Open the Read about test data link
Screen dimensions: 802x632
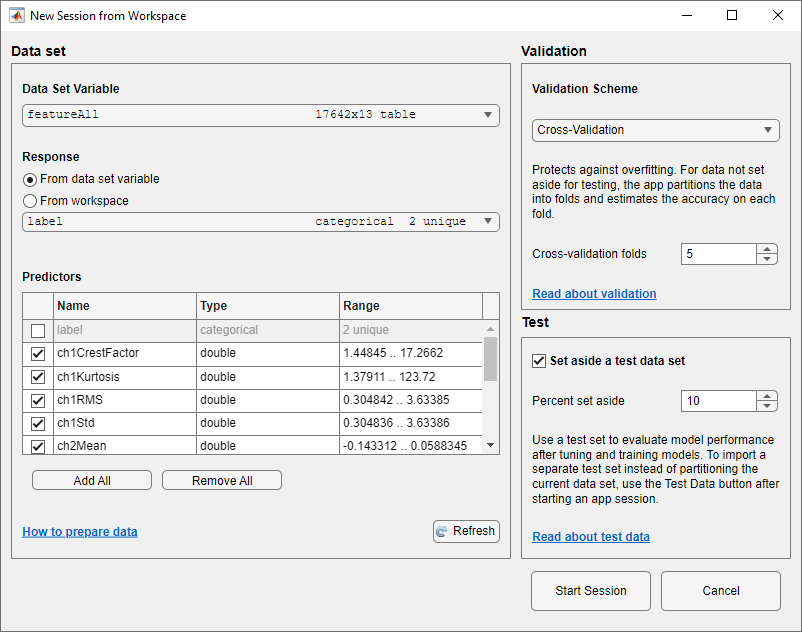590,536
